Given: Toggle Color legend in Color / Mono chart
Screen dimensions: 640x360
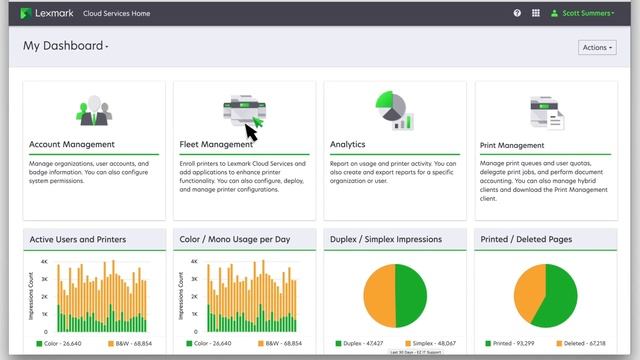Looking at the screenshot, I should point(209,344).
